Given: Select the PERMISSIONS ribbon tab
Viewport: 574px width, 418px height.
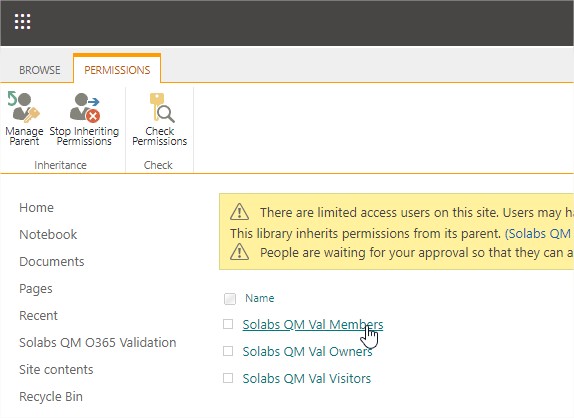Looking at the screenshot, I should click(x=117, y=70).
